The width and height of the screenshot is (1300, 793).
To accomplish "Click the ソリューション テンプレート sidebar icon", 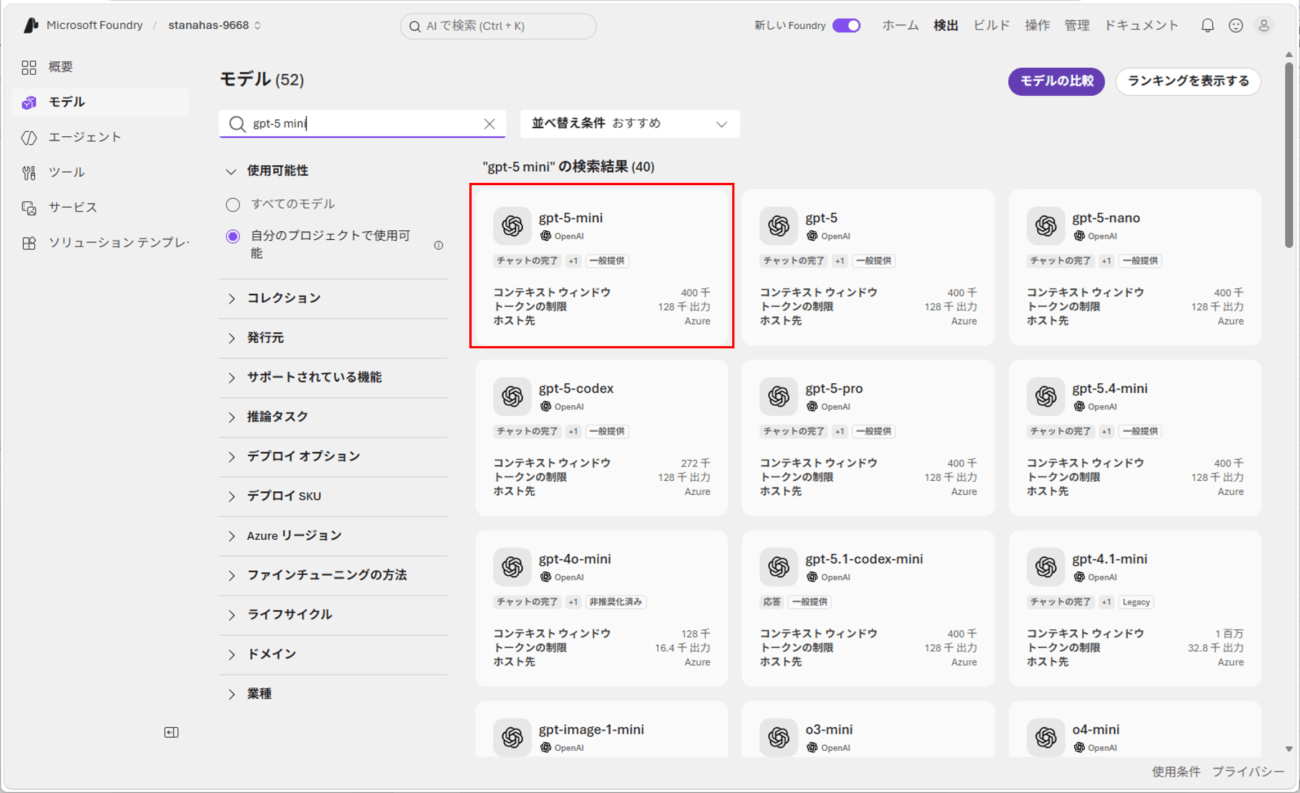I will click(29, 243).
